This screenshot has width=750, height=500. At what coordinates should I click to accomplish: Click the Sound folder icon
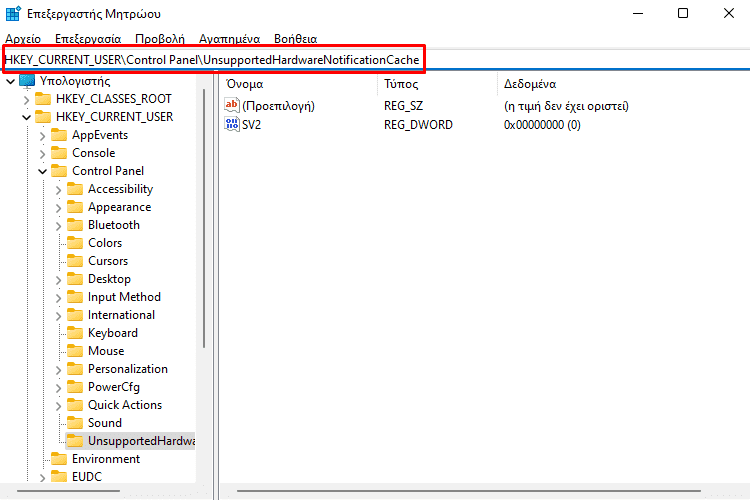[x=75, y=423]
